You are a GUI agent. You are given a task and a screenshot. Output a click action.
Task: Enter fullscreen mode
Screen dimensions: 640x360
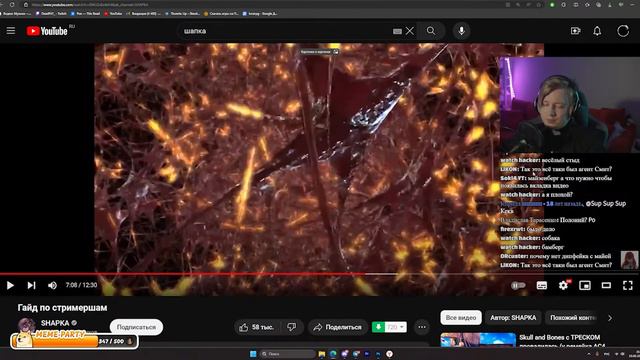pyautogui.click(x=628, y=285)
